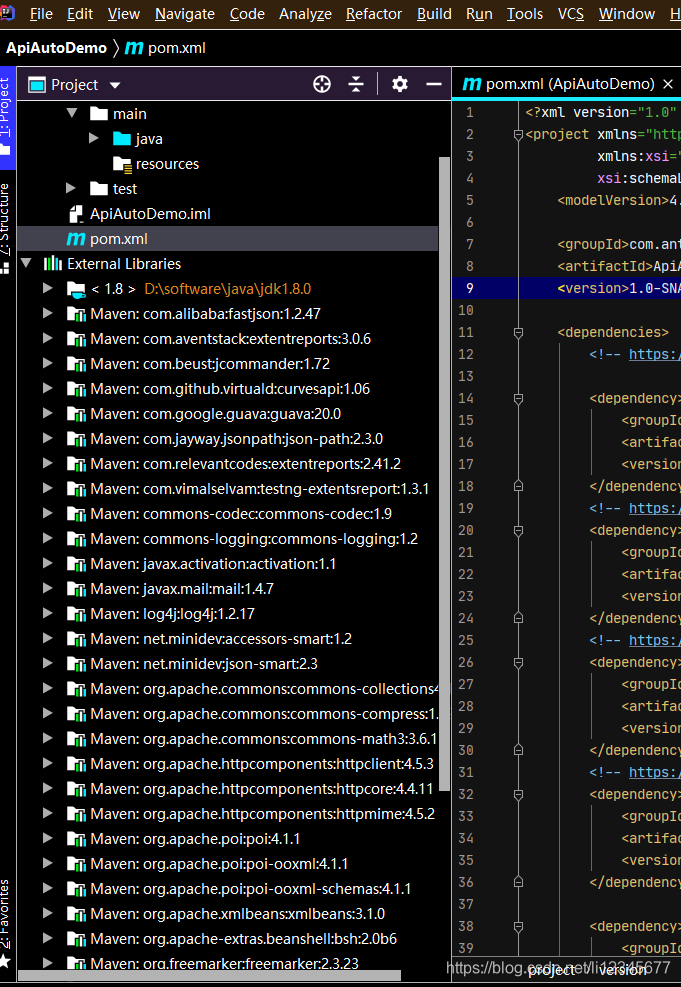Select the resources folder icon
681x987 pixels.
[122, 164]
